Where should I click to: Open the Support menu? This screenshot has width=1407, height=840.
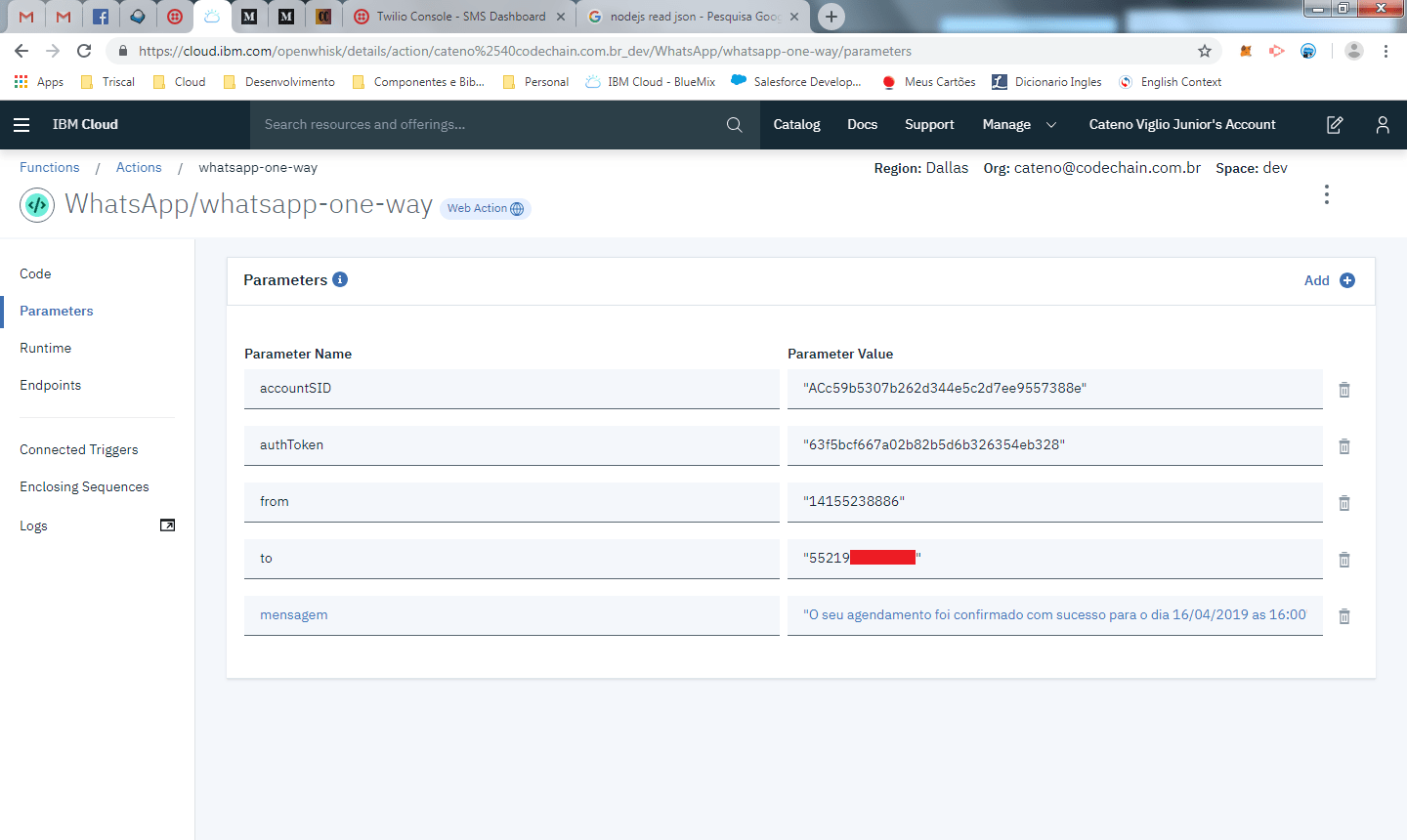929,124
